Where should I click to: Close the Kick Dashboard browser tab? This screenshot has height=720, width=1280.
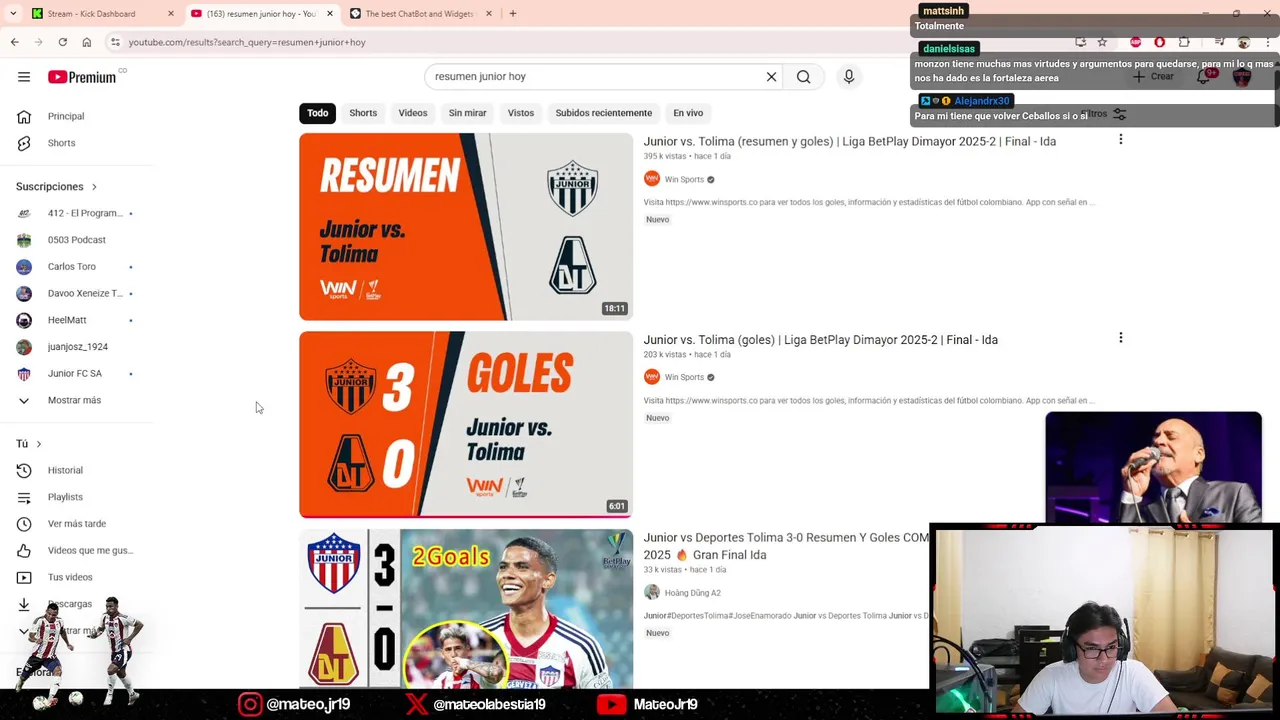[x=170, y=14]
